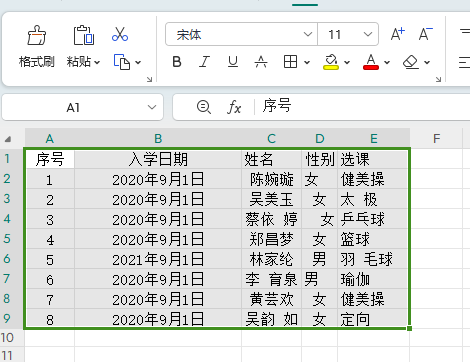
Task: Click cell containing 性别
Action: pos(319,159)
